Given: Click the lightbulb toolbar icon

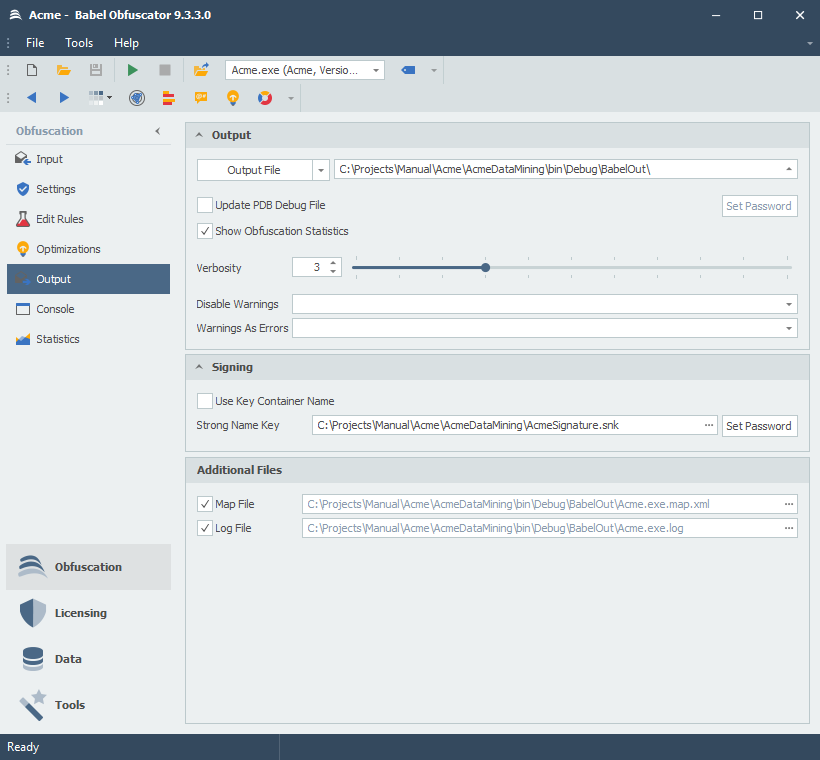Looking at the screenshot, I should pos(233,98).
